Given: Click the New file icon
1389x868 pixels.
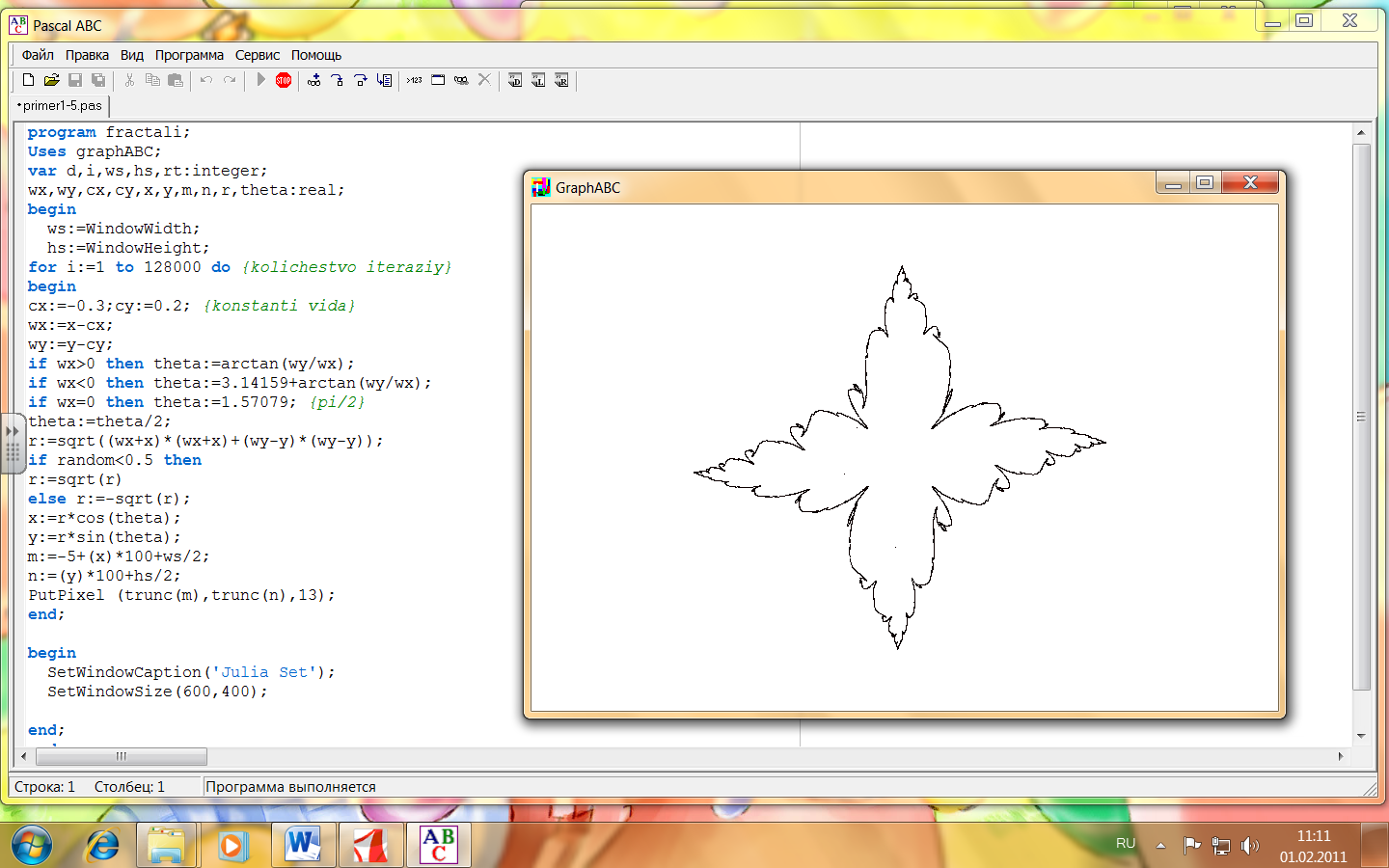Looking at the screenshot, I should tap(28, 80).
